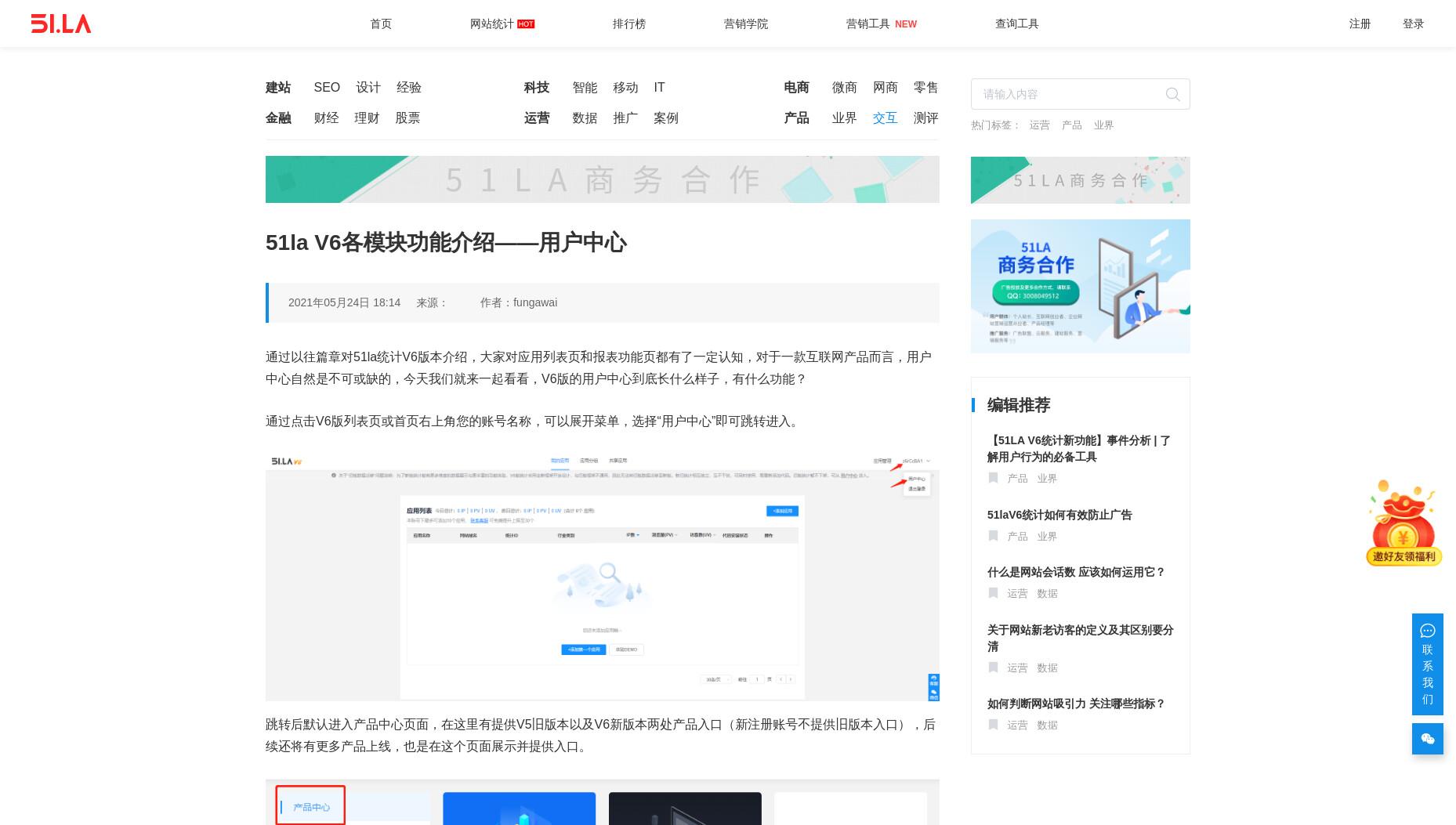The image size is (1456, 825).
Task: Select the SEO category
Action: [x=327, y=88]
